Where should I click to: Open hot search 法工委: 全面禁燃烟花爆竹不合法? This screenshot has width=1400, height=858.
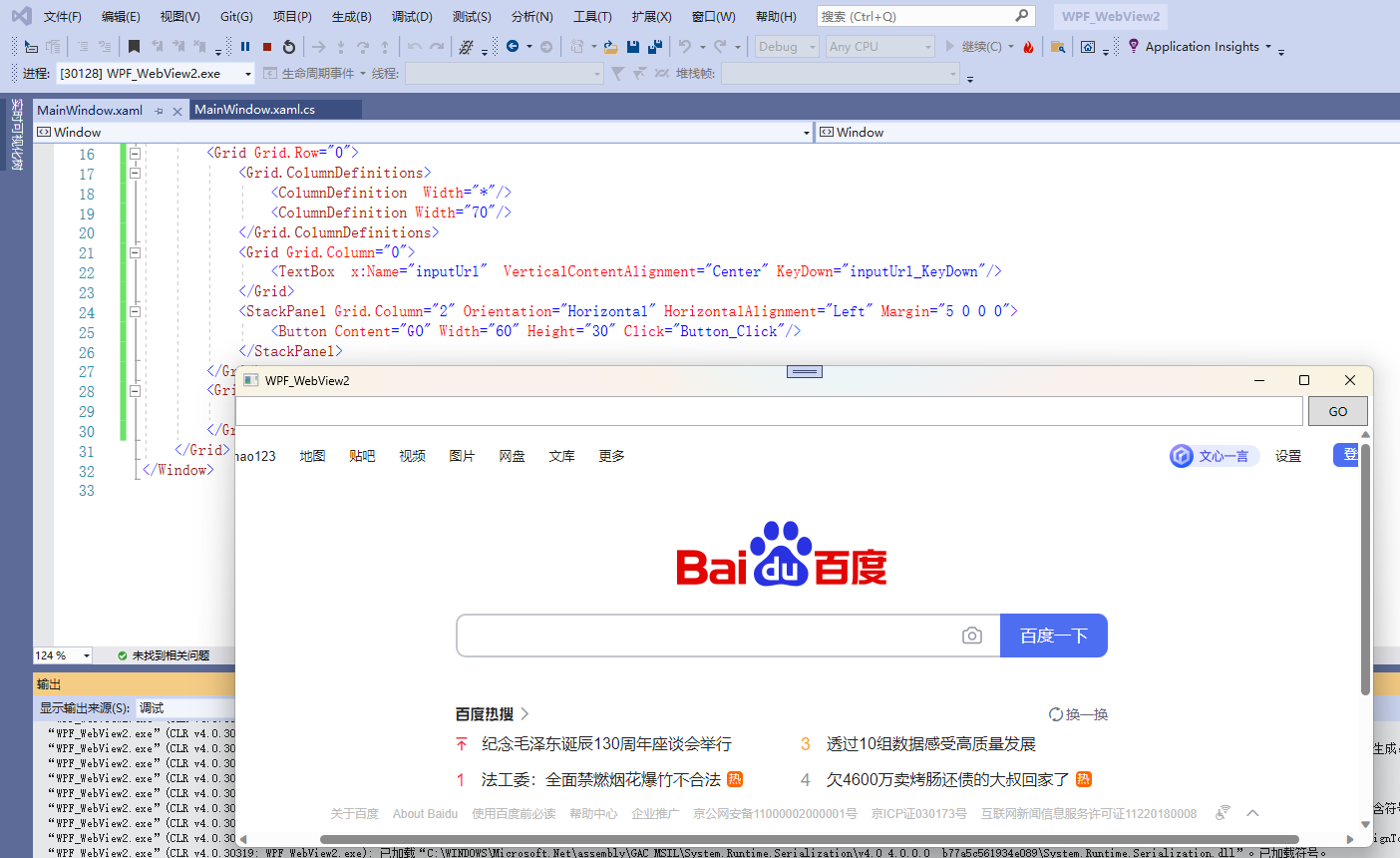pos(601,779)
